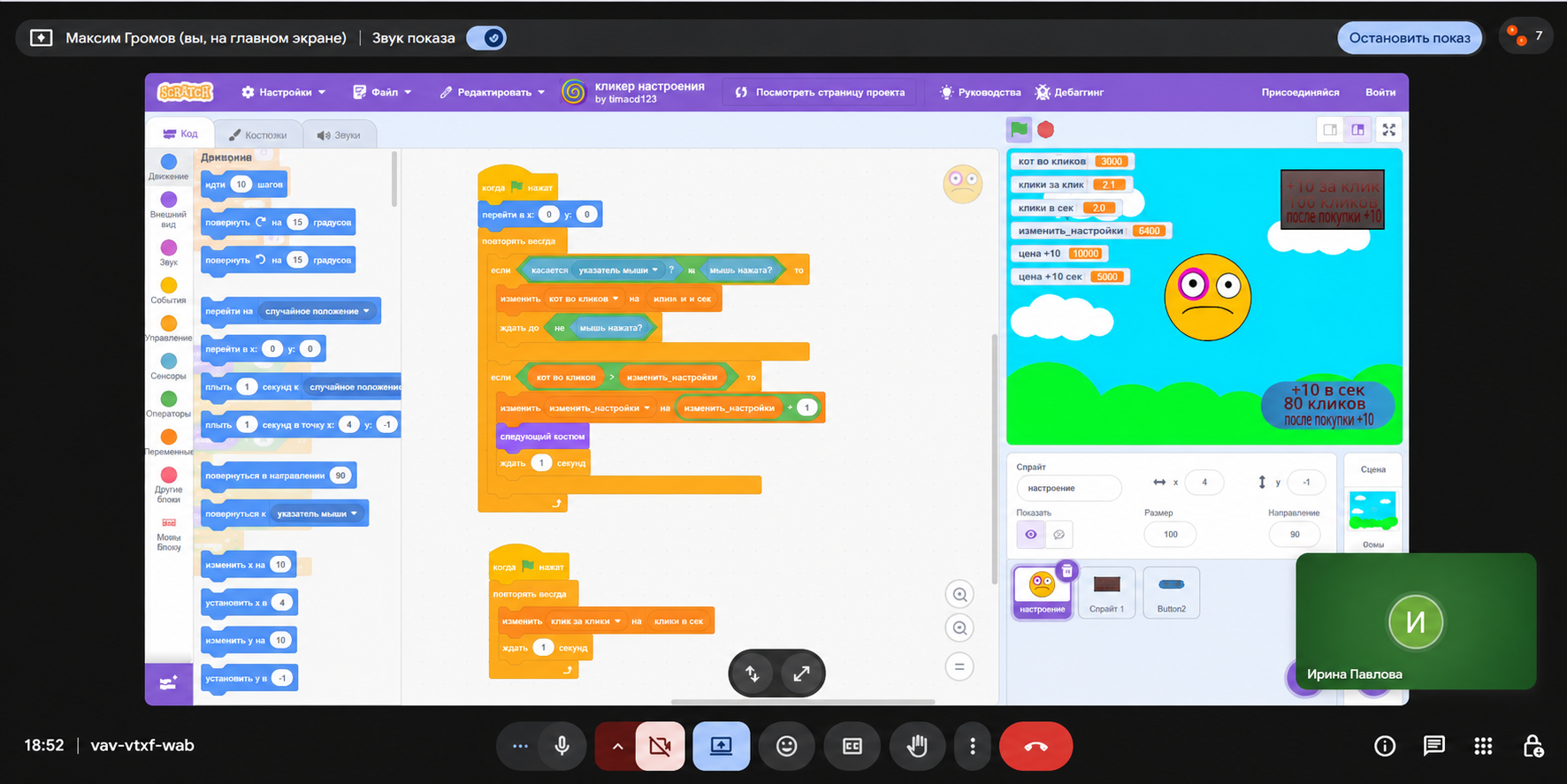Open the Сенсоры block category
Viewport: 1567px width, 784px height.
(x=169, y=367)
